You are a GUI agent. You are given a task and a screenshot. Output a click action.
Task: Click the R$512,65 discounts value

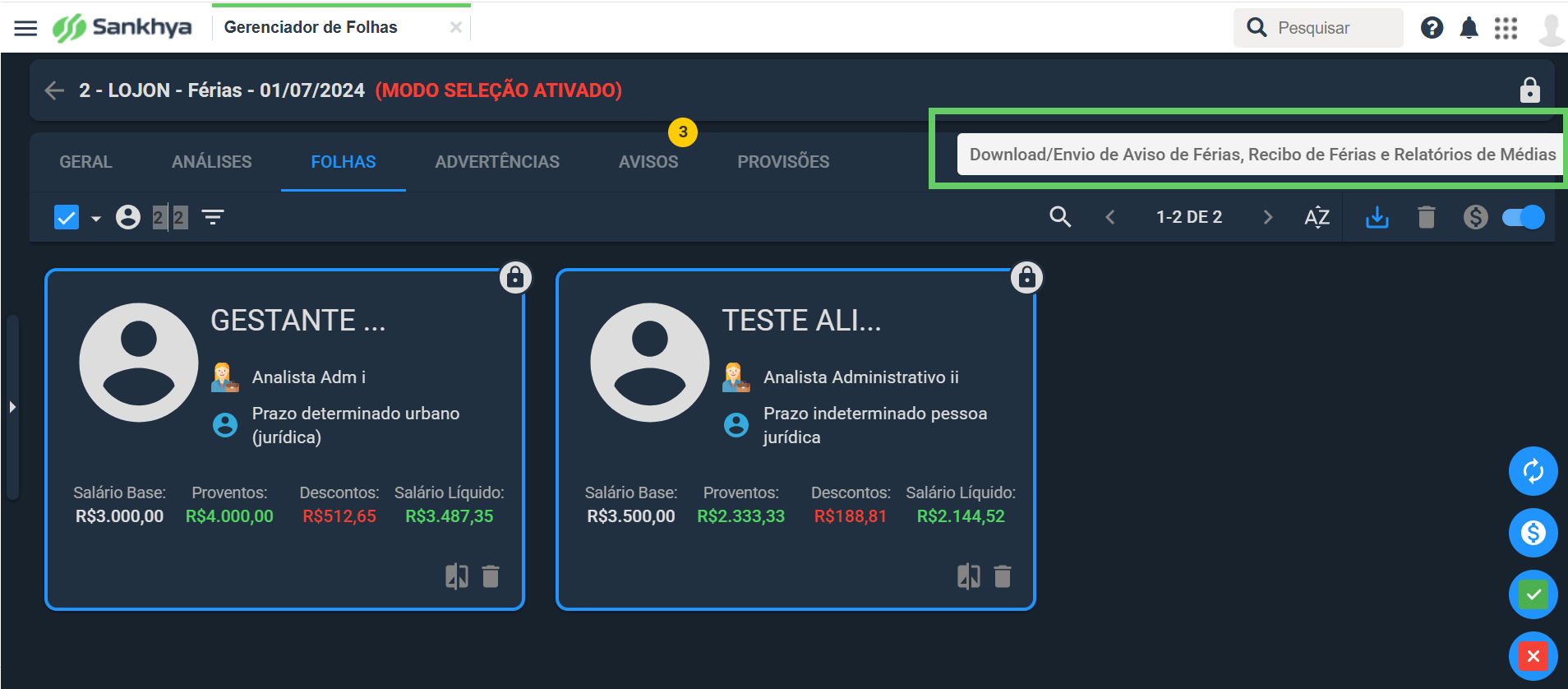click(x=339, y=516)
